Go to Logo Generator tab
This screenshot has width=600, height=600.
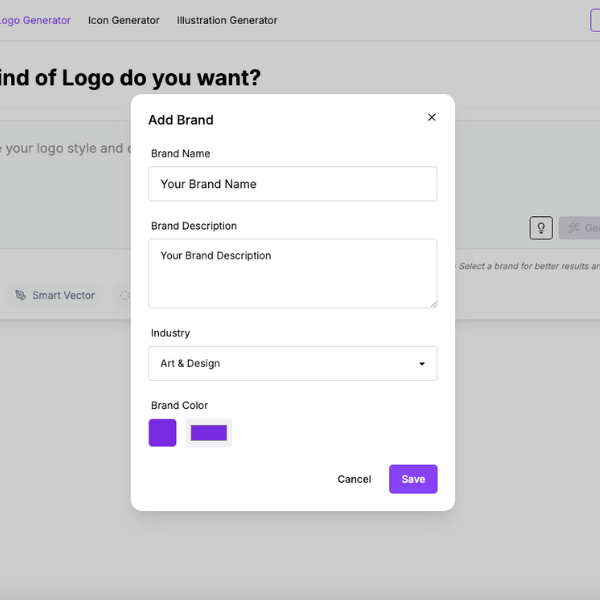[35, 20]
